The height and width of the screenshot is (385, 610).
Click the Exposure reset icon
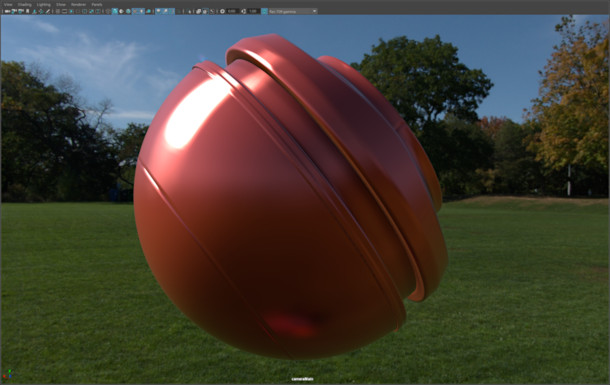point(223,11)
